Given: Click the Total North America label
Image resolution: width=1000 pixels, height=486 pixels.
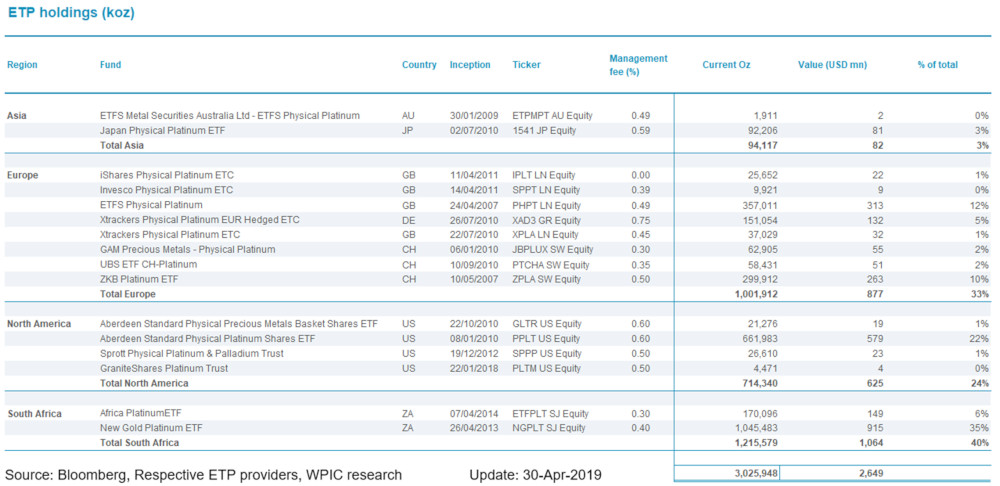Looking at the screenshot, I should (x=144, y=383).
